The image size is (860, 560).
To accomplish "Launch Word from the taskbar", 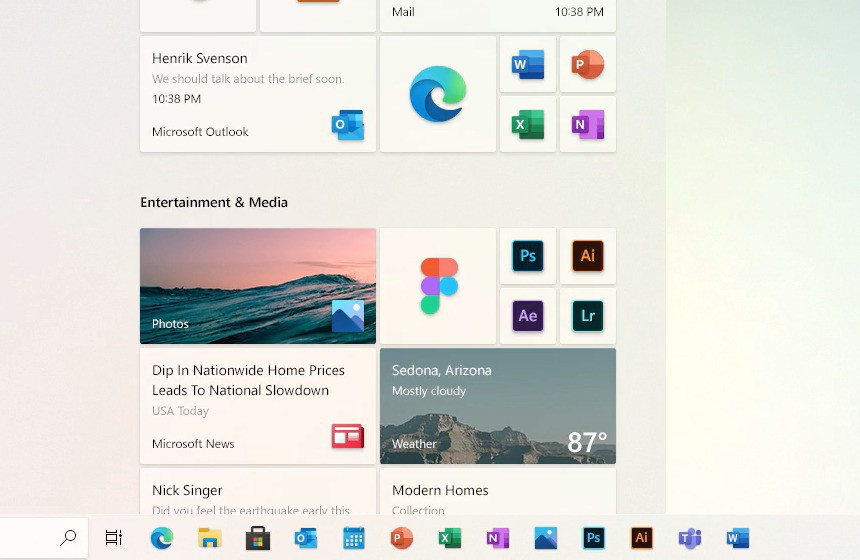I will click(738, 538).
